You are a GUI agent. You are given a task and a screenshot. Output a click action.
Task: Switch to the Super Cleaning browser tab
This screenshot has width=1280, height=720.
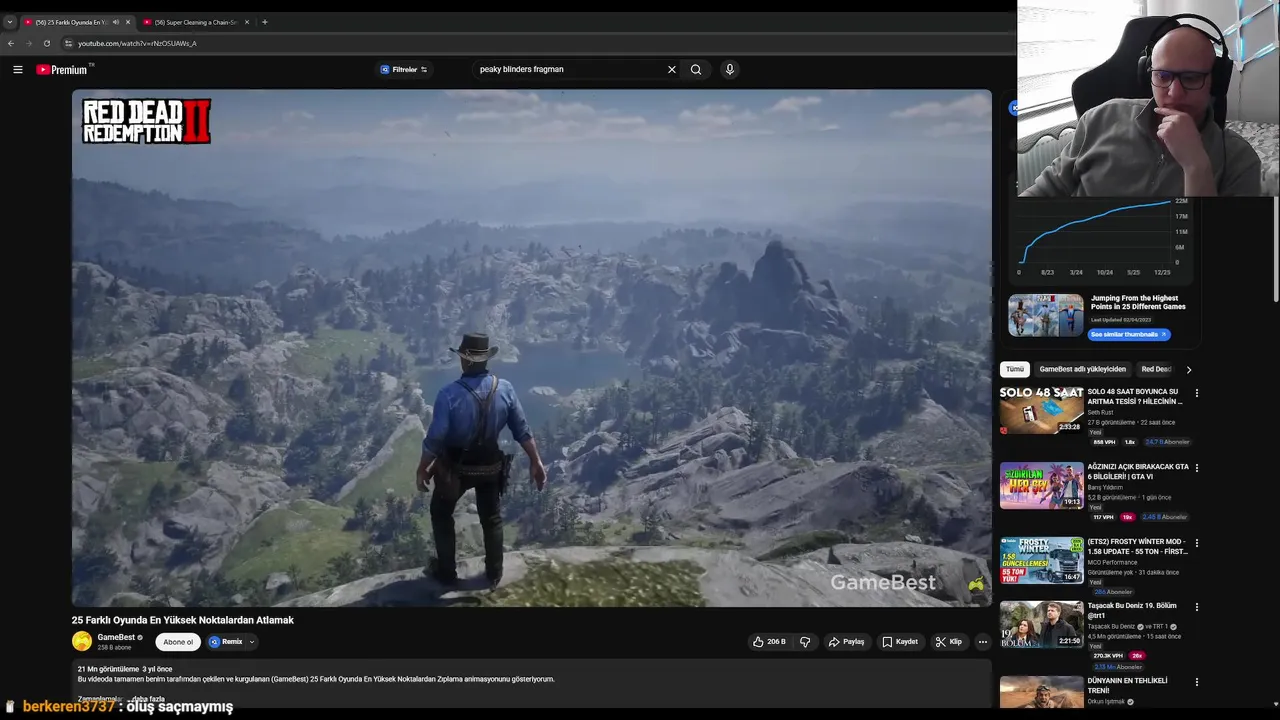click(x=195, y=22)
